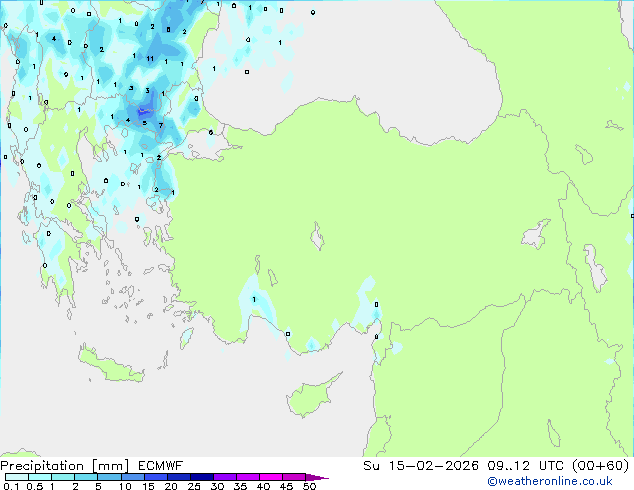Click the '(00+60)' forecast offset text
This screenshot has width=634, height=490.
coord(601,466)
